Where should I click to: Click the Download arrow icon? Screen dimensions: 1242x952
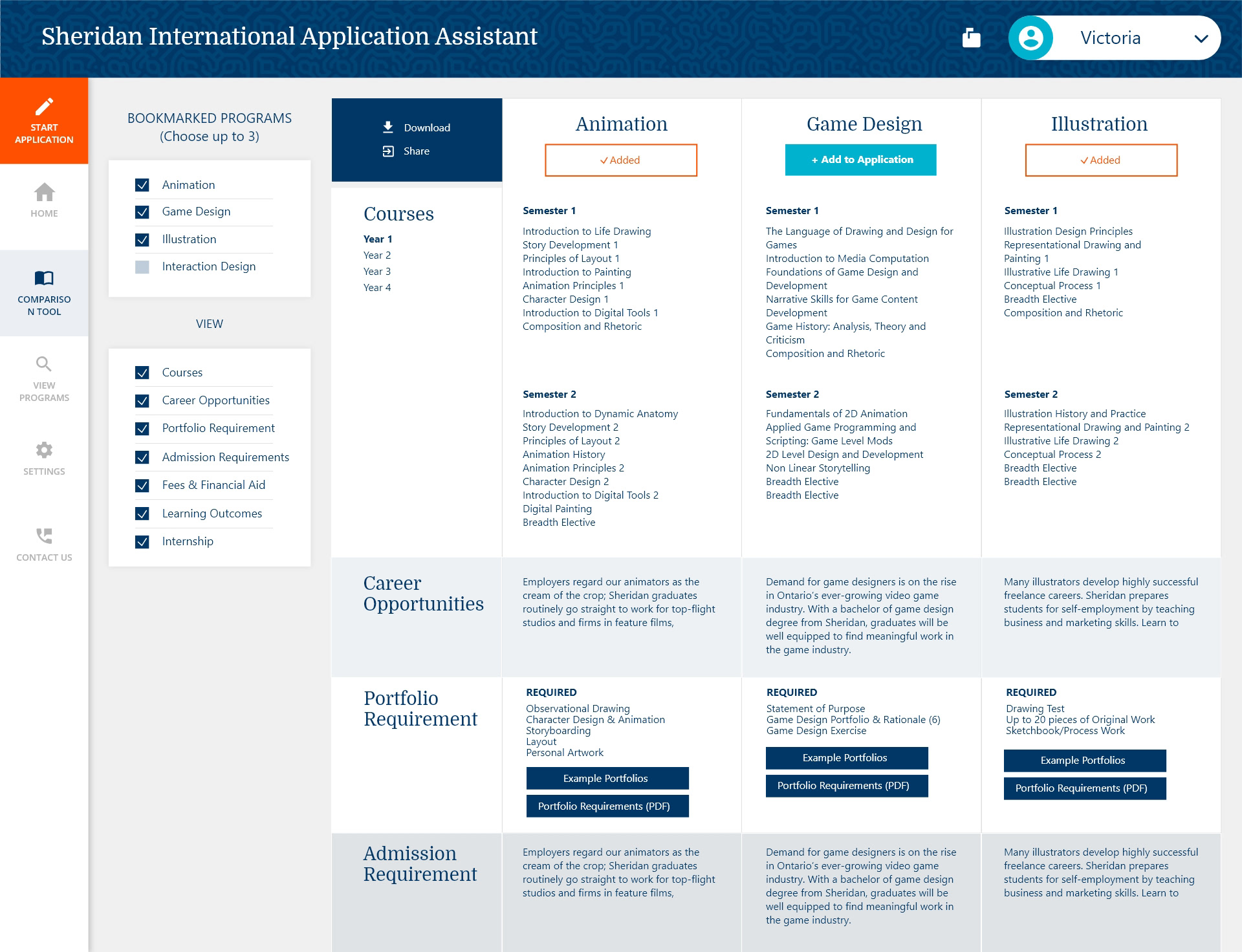point(388,127)
